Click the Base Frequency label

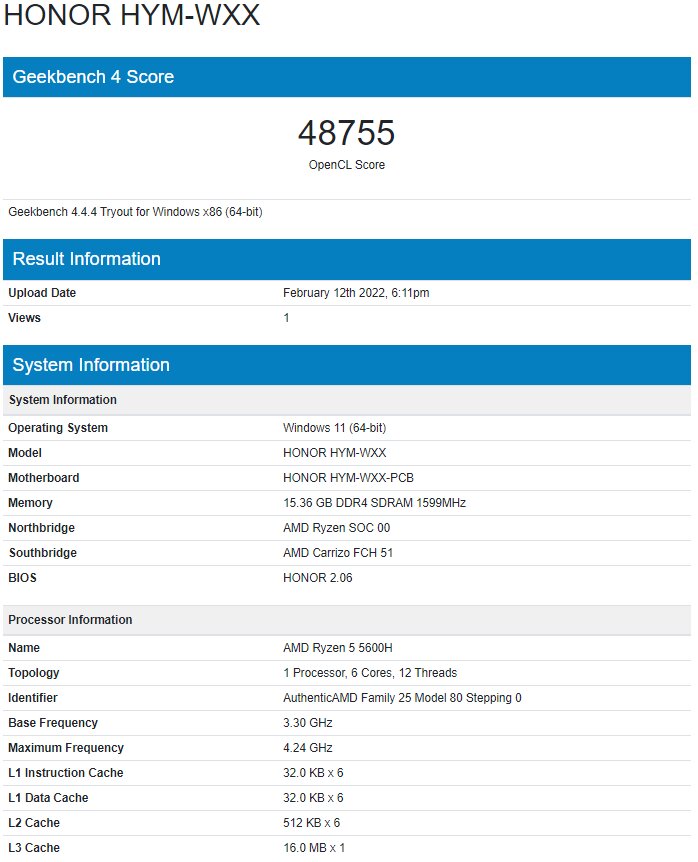click(53, 723)
